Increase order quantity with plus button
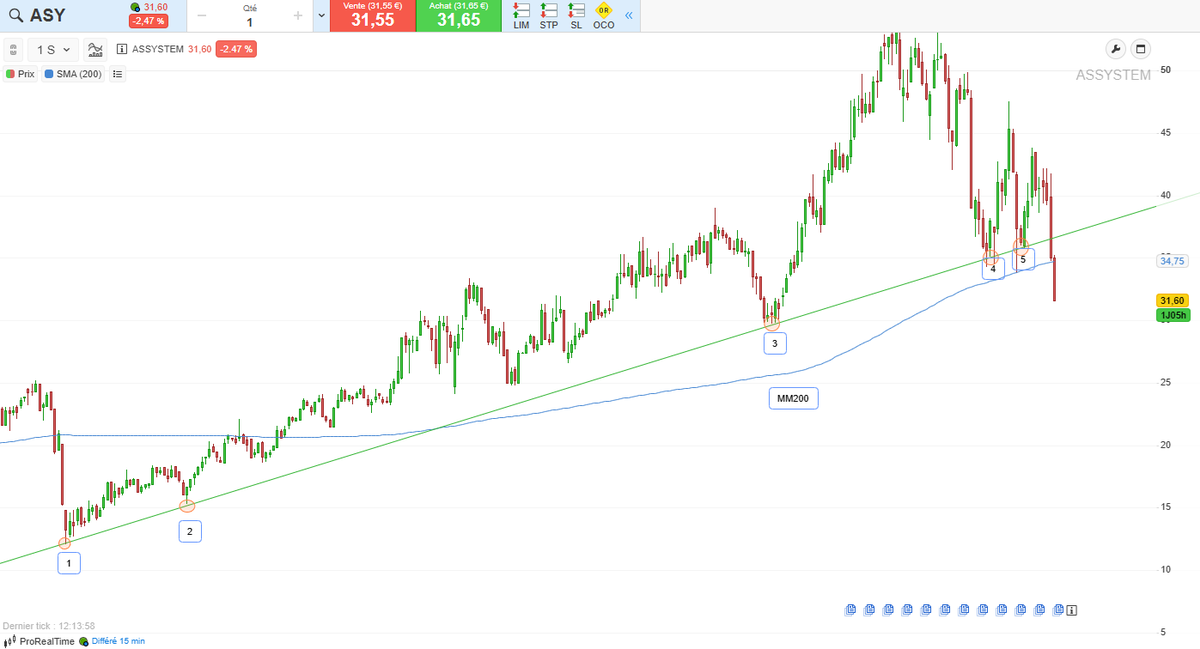This screenshot has width=1200, height=649. [298, 16]
